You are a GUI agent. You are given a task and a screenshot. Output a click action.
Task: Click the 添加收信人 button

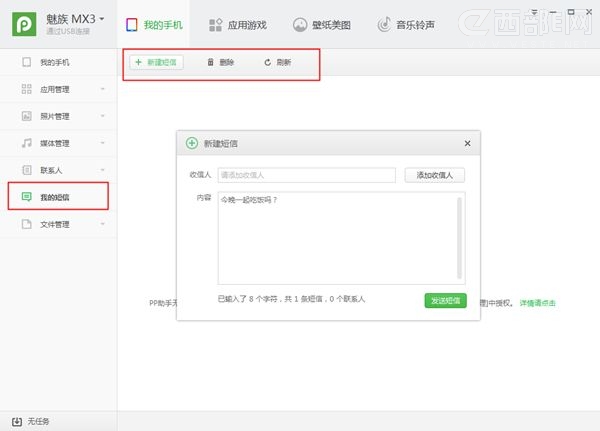click(x=434, y=175)
